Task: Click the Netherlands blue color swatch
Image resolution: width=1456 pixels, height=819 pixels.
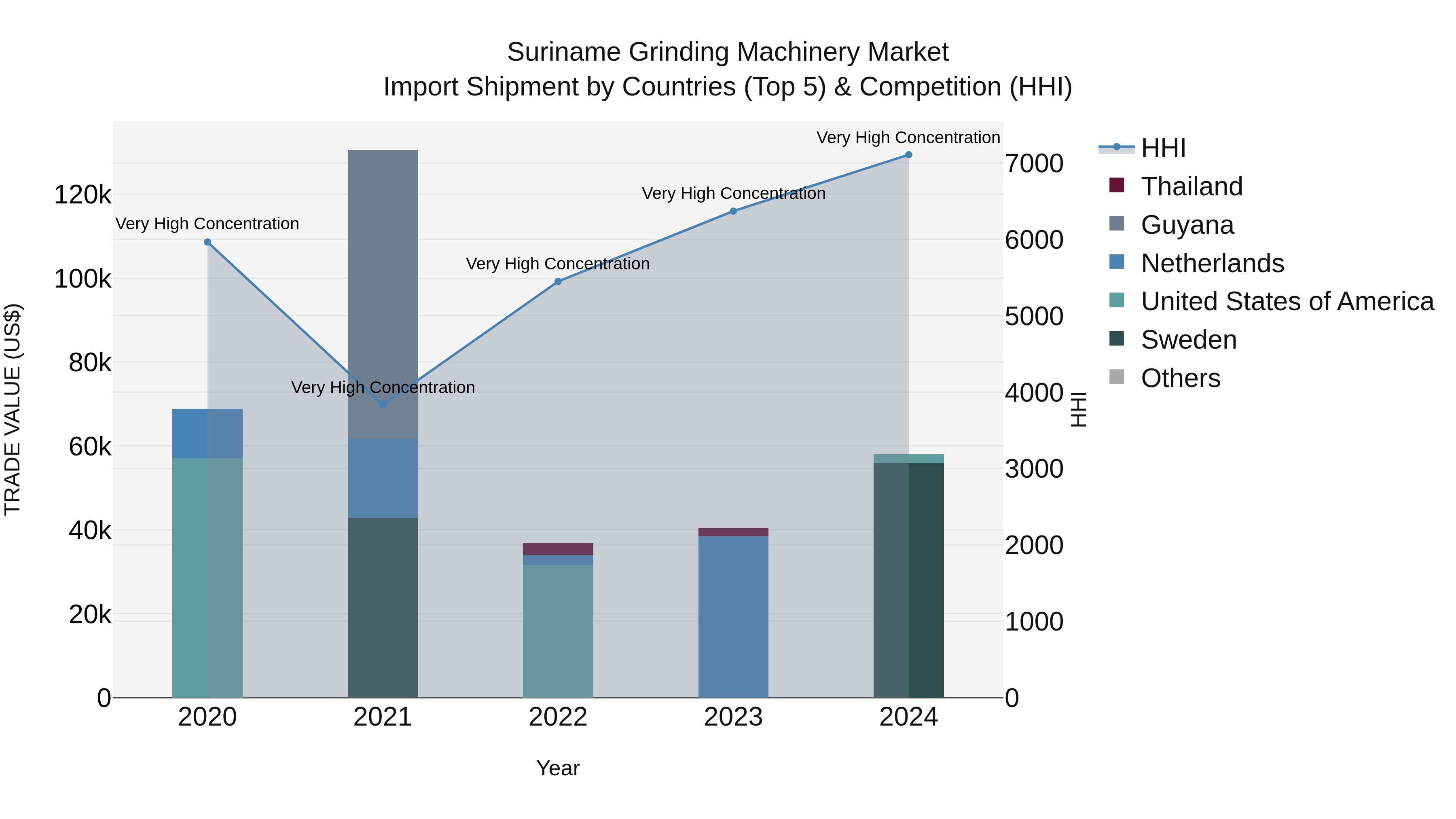Action: tap(1117, 262)
